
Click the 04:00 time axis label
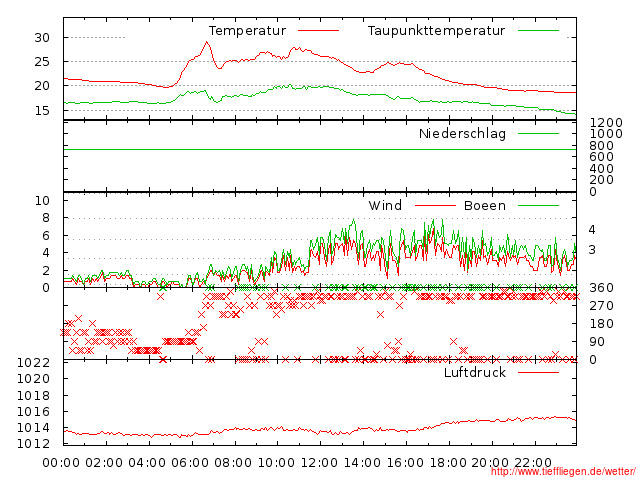point(147,463)
